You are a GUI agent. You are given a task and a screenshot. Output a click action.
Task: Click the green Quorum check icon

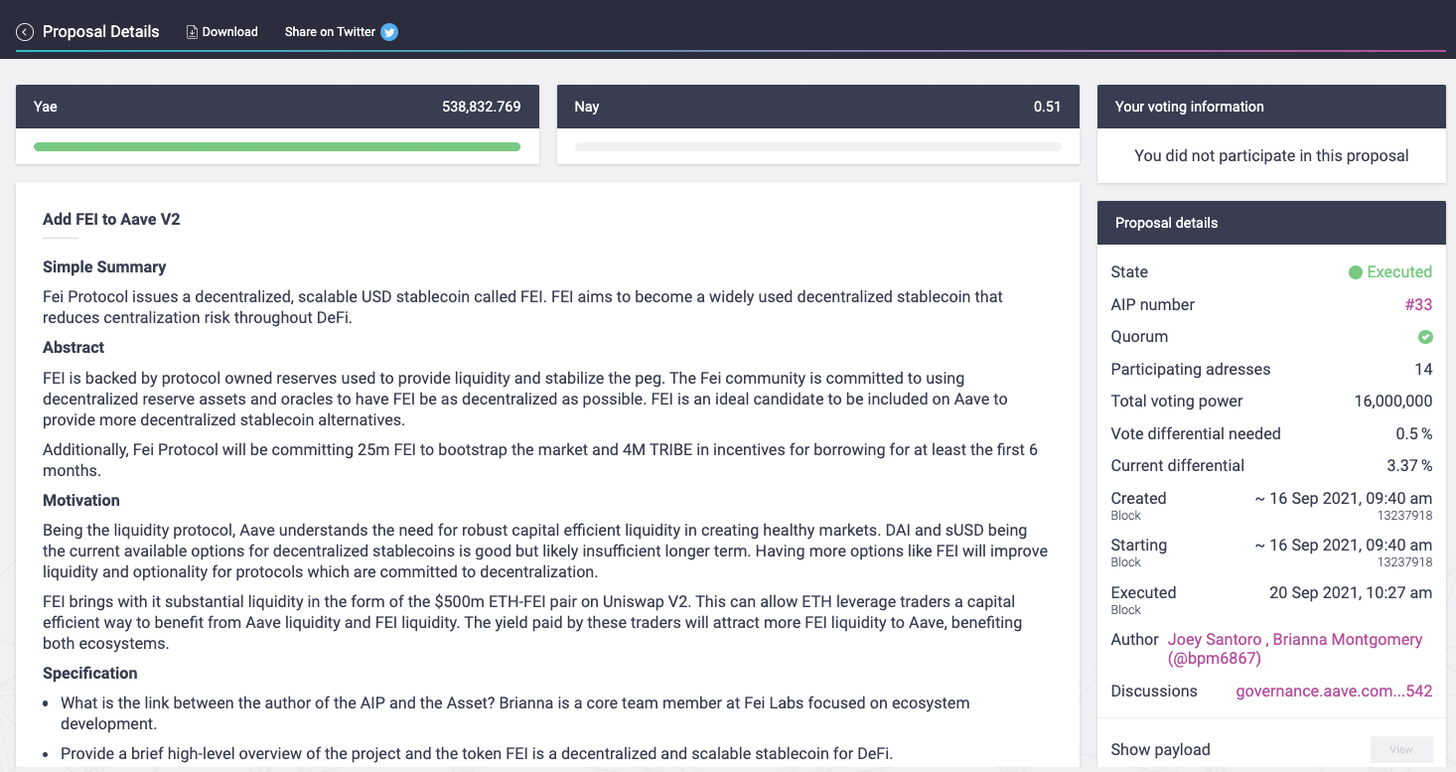(x=1425, y=337)
